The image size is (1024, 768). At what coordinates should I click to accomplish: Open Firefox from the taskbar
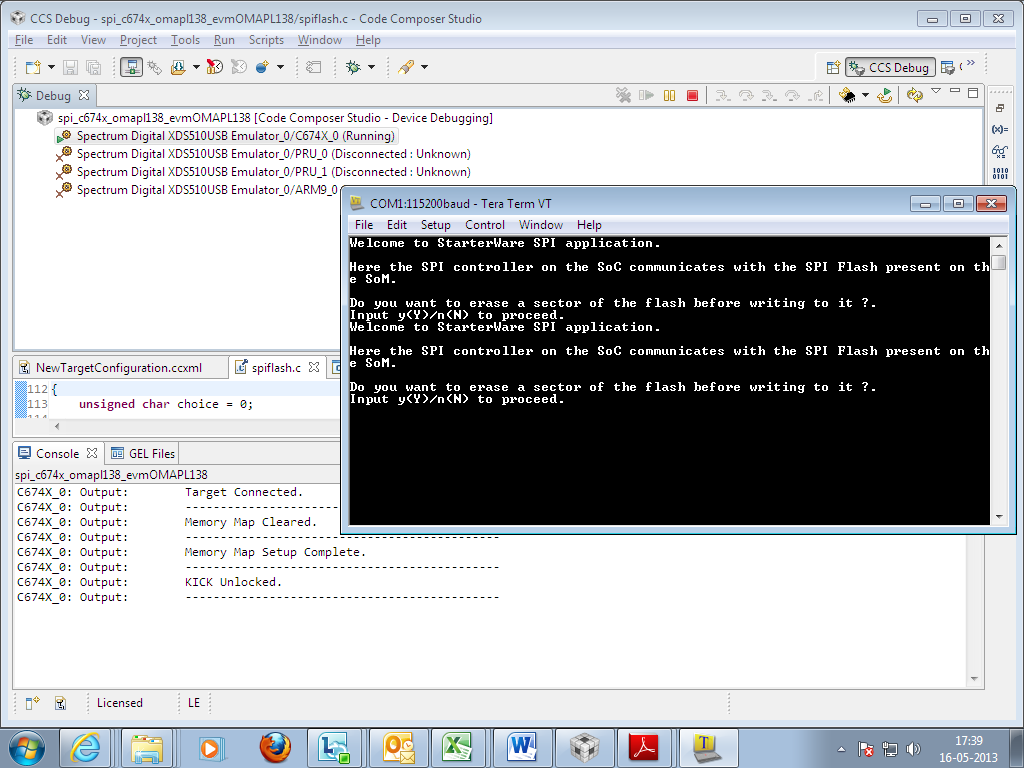point(275,748)
